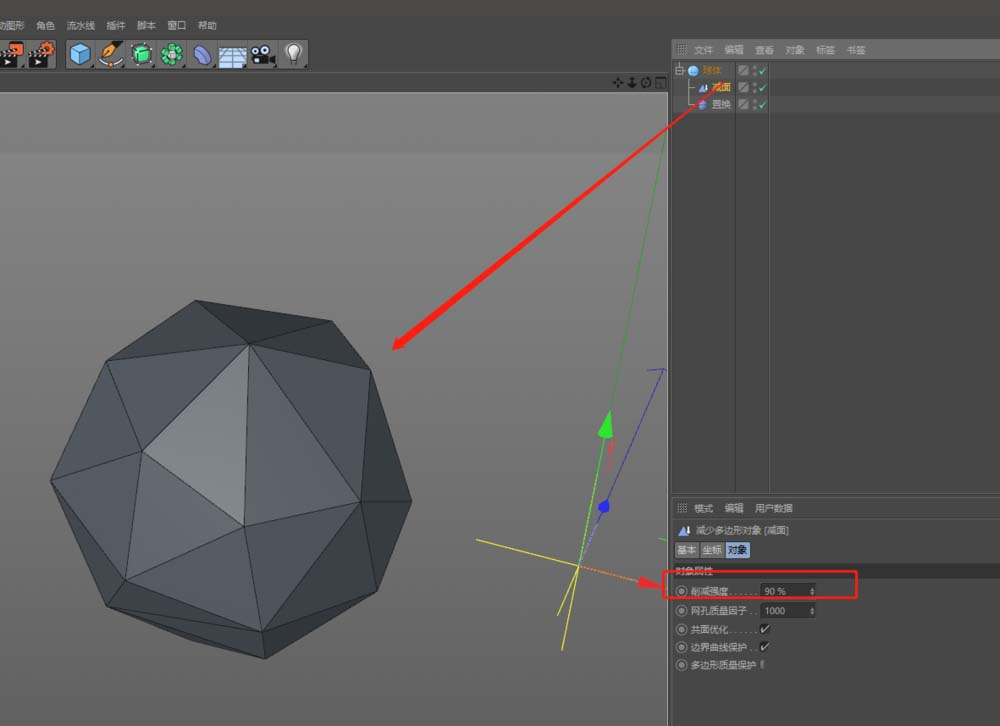Viewport: 1000px width, 726px height.
Task: Click the green Array modeling object icon
Action: [x=172, y=54]
